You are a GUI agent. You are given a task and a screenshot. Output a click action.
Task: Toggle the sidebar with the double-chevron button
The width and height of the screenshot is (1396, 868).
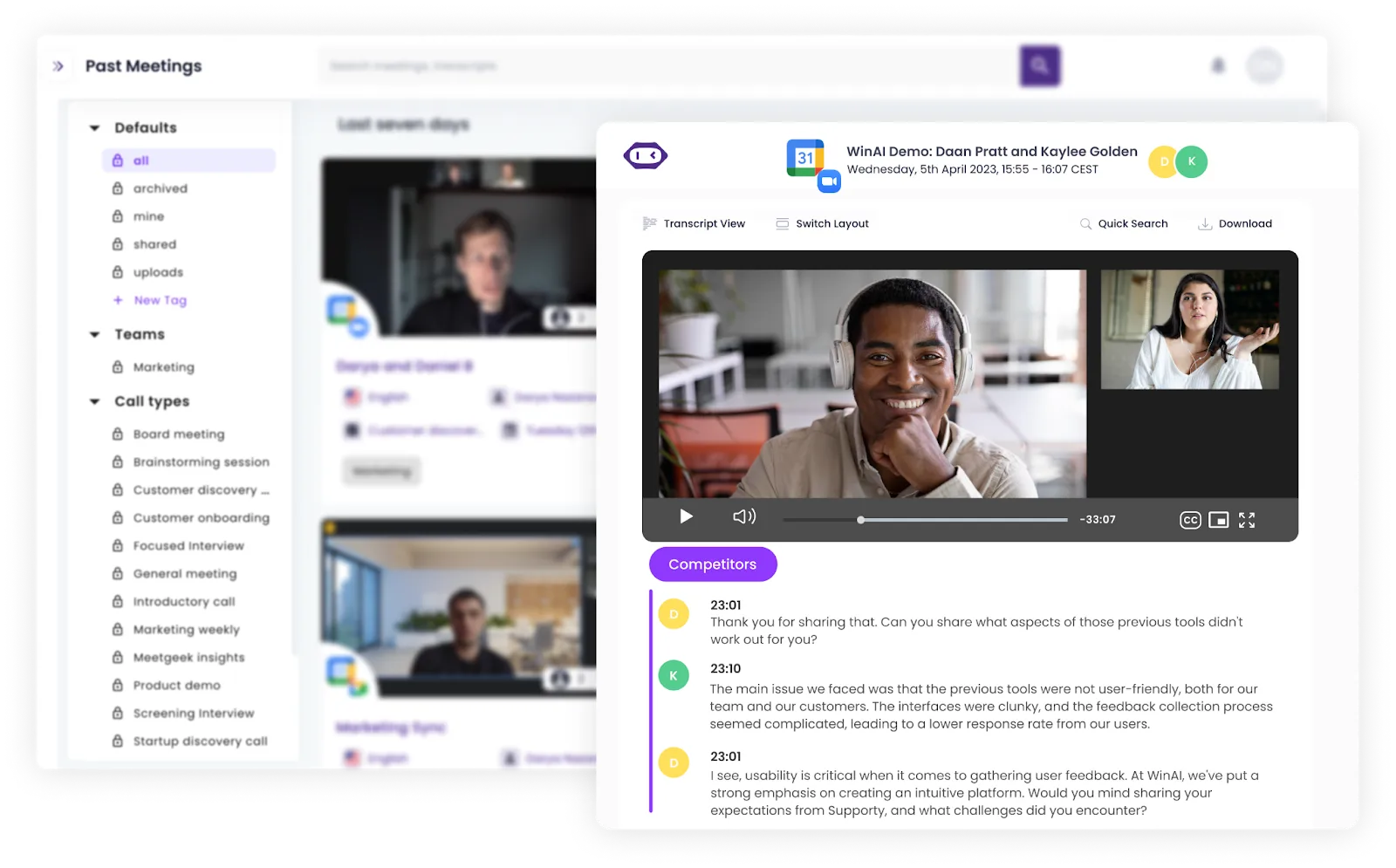58,65
